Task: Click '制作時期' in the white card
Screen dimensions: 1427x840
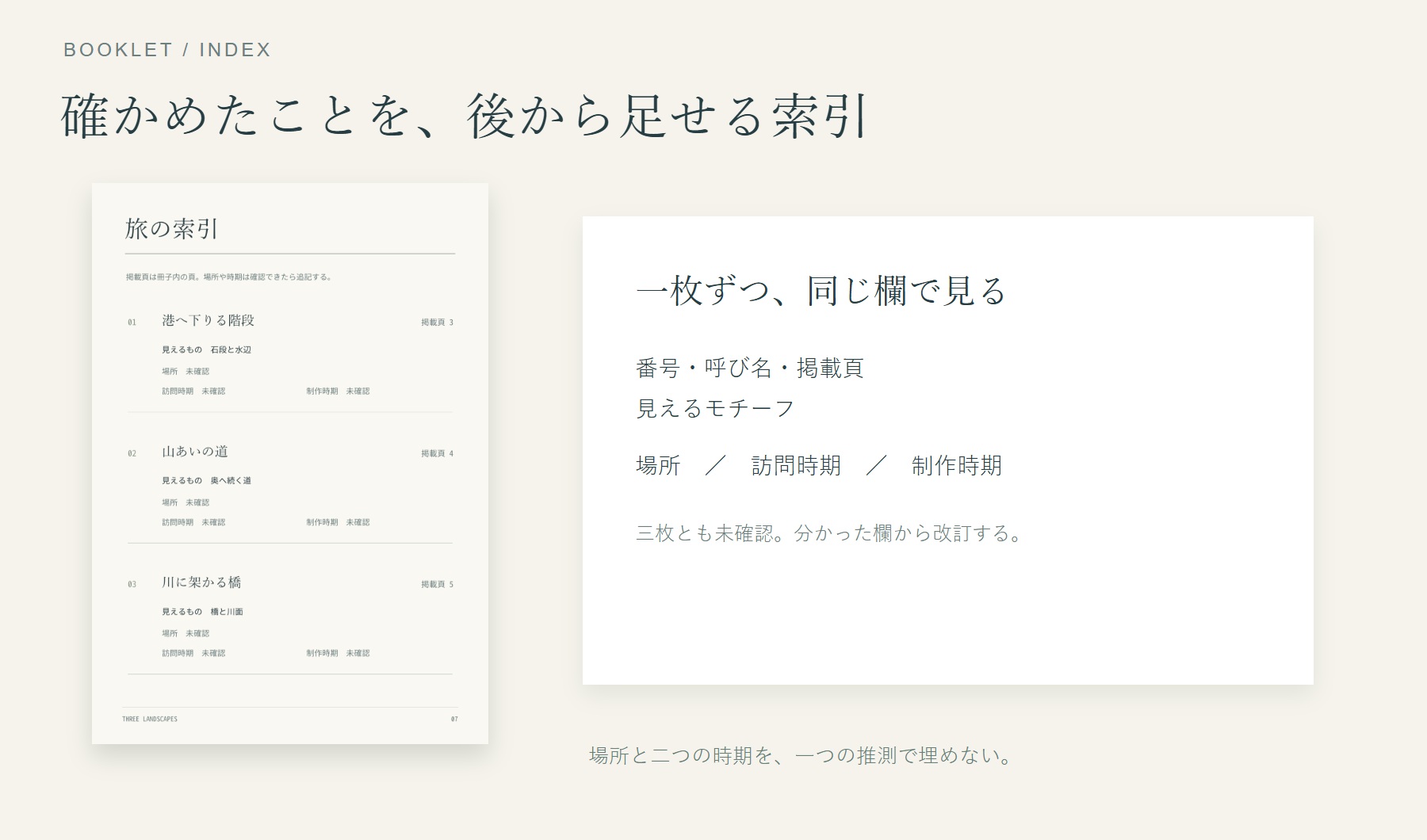Action: point(957,465)
